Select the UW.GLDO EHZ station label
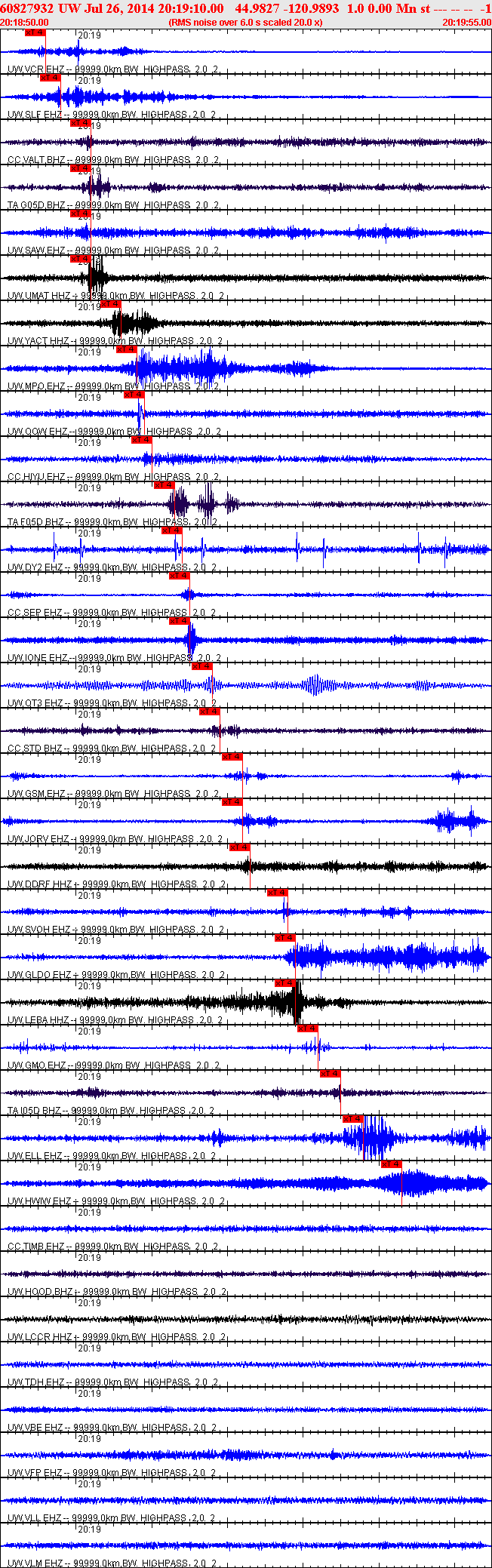Viewport: 492px width, 1568px height. pos(39,975)
